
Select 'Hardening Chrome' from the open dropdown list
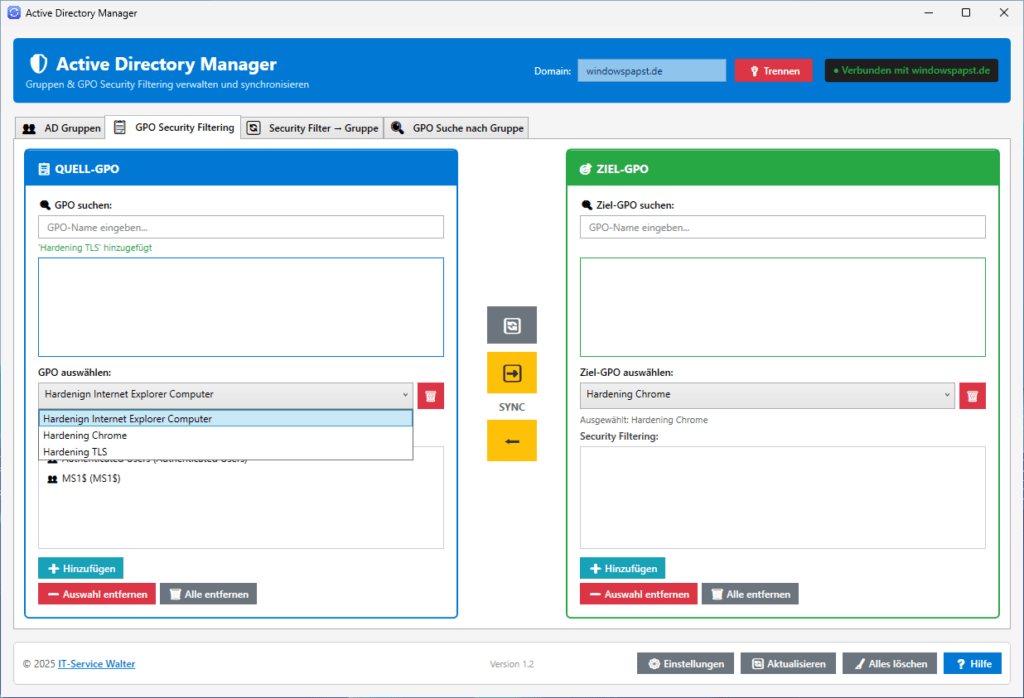pos(85,436)
